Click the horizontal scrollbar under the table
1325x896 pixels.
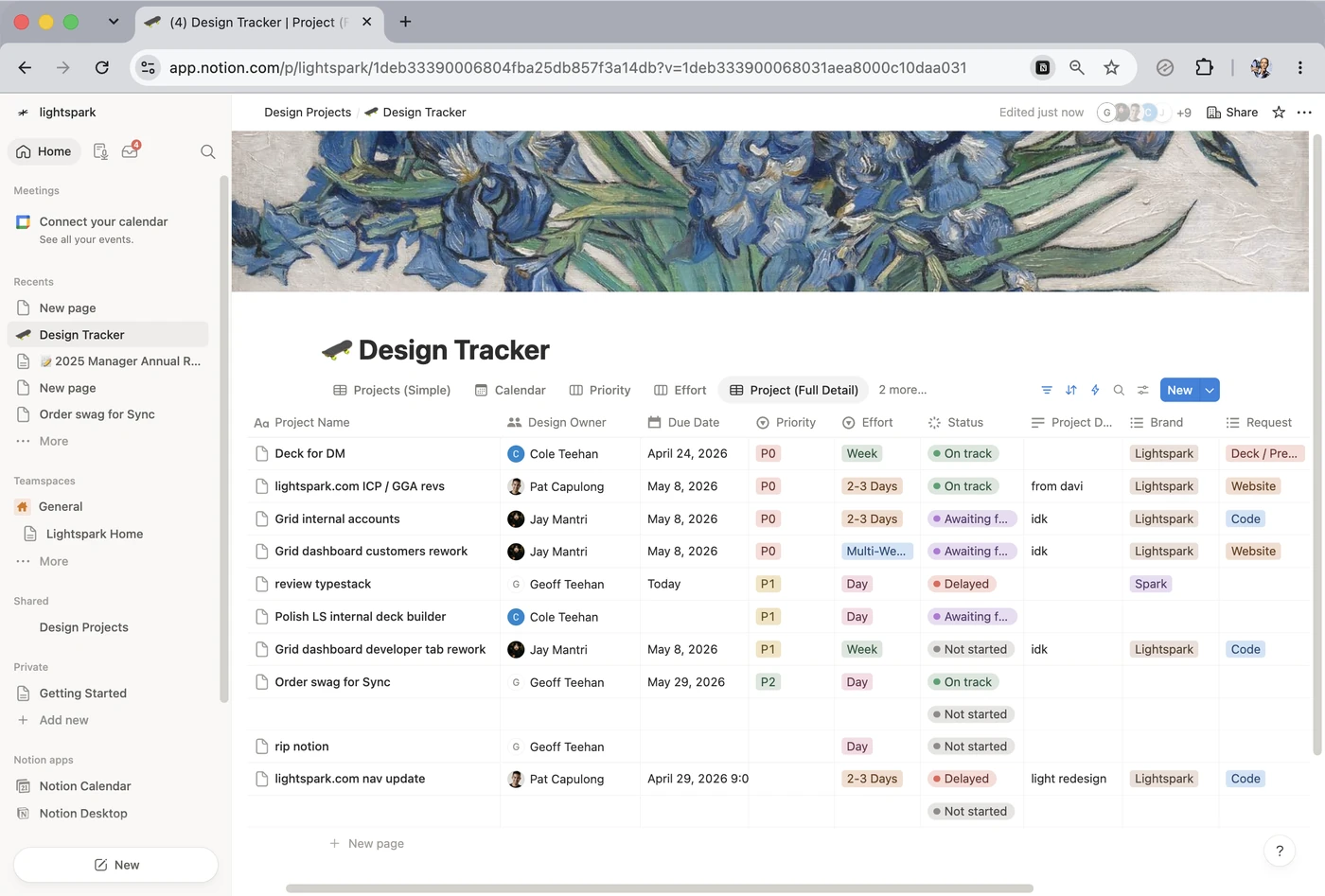659,888
